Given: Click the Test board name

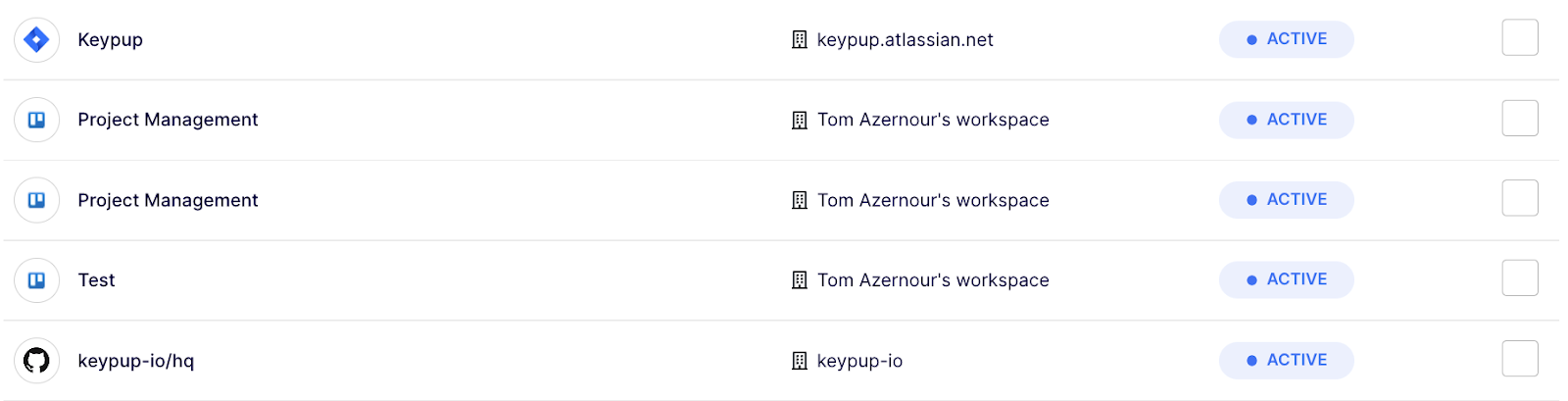Looking at the screenshot, I should [96, 280].
